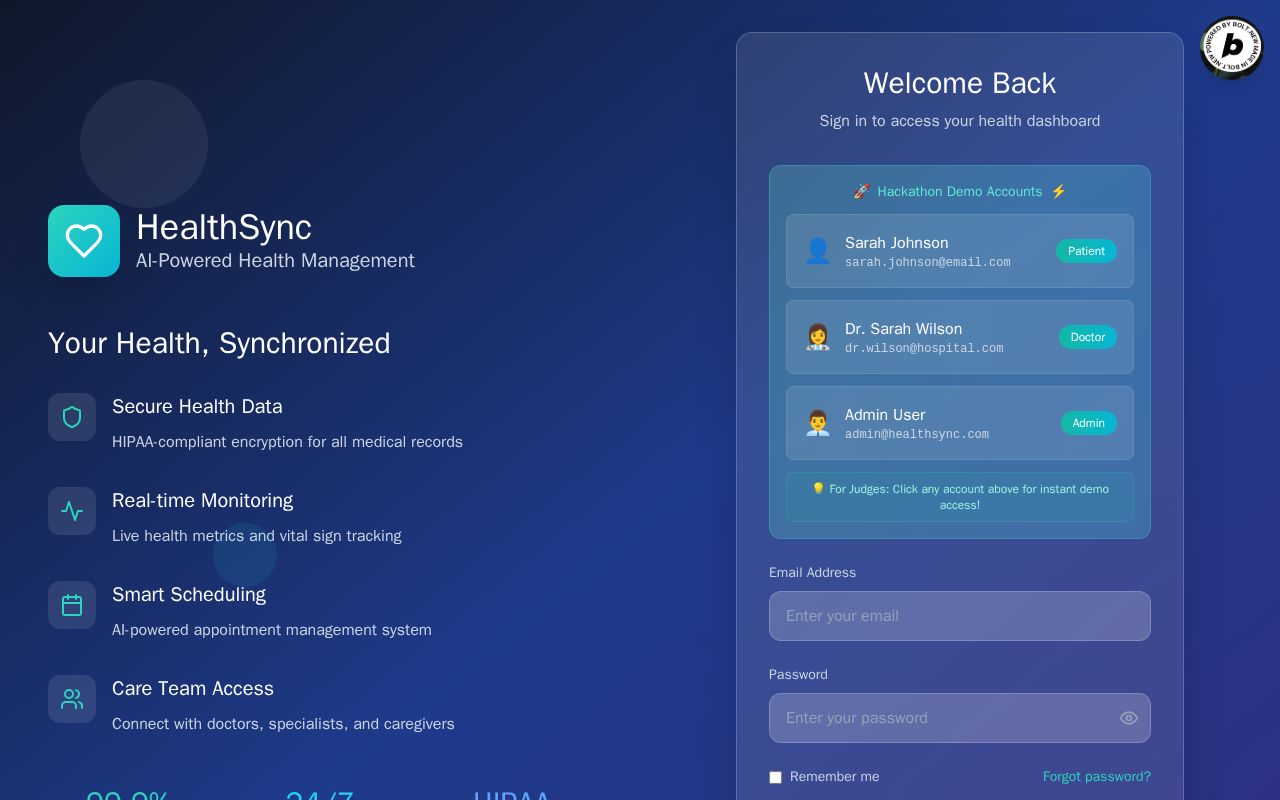Click the Remember me label
This screenshot has height=800, width=1280.
point(835,777)
